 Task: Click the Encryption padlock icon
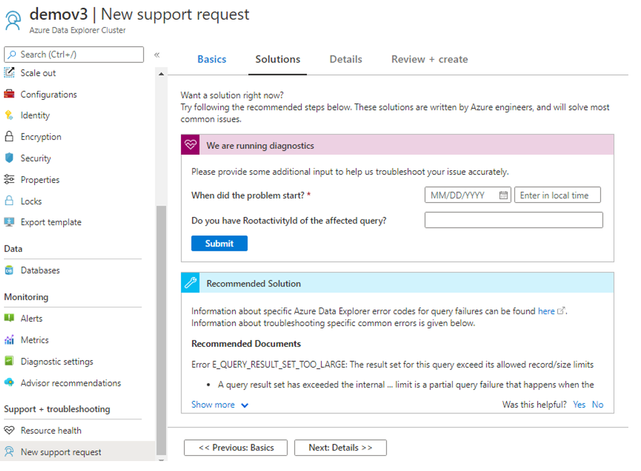point(9,137)
